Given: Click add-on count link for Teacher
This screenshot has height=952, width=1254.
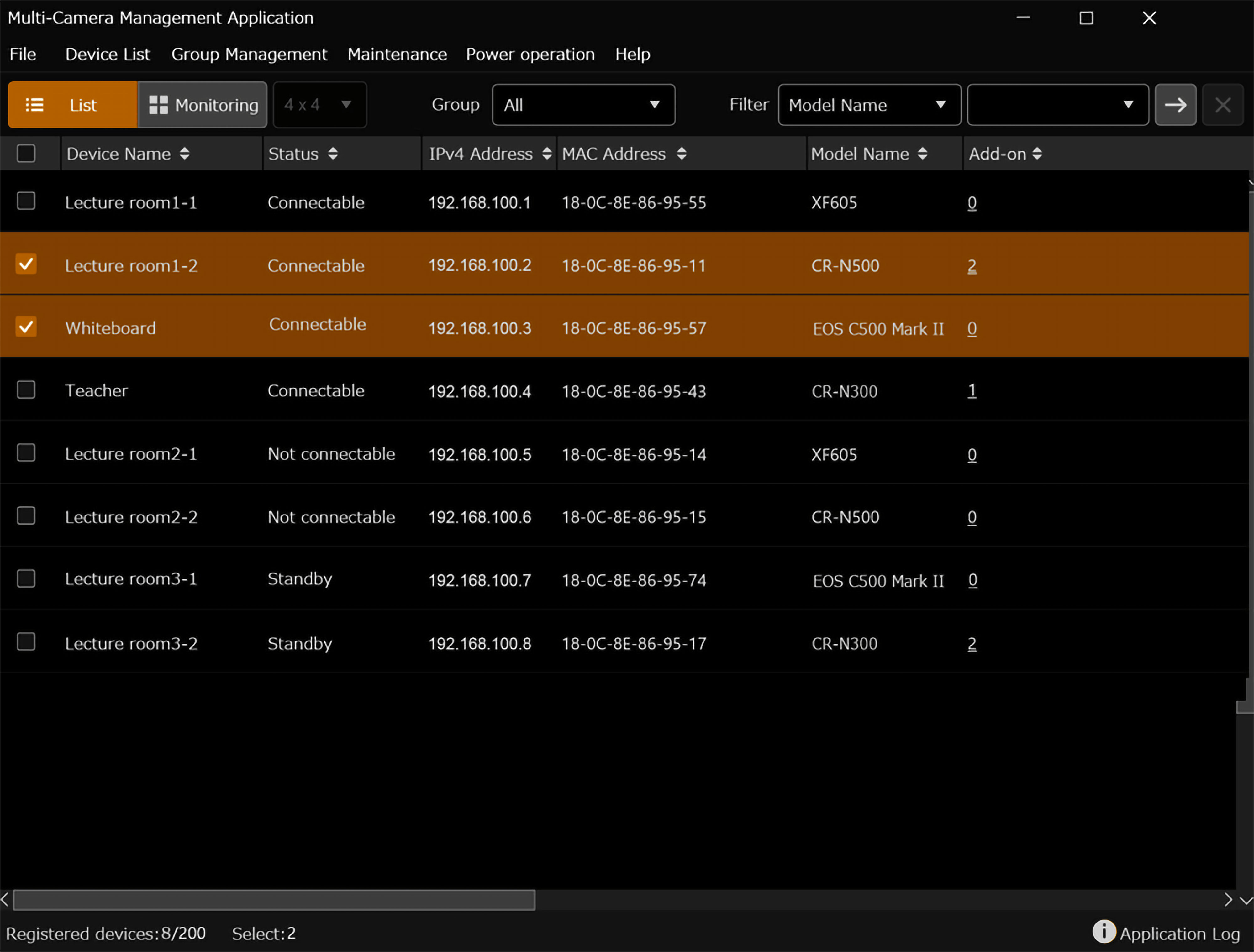Looking at the screenshot, I should (x=972, y=391).
